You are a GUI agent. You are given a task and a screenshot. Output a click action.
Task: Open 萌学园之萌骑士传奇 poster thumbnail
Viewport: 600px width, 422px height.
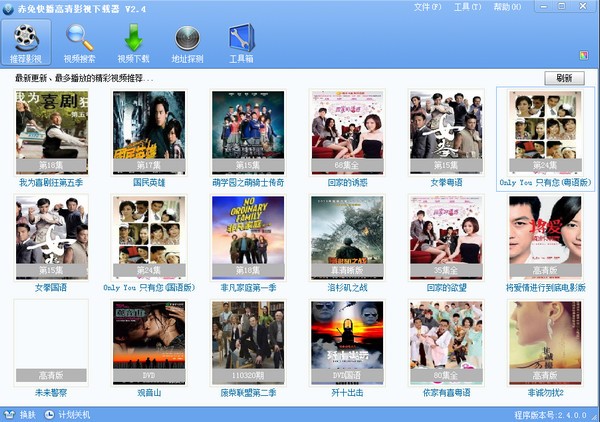(248, 132)
